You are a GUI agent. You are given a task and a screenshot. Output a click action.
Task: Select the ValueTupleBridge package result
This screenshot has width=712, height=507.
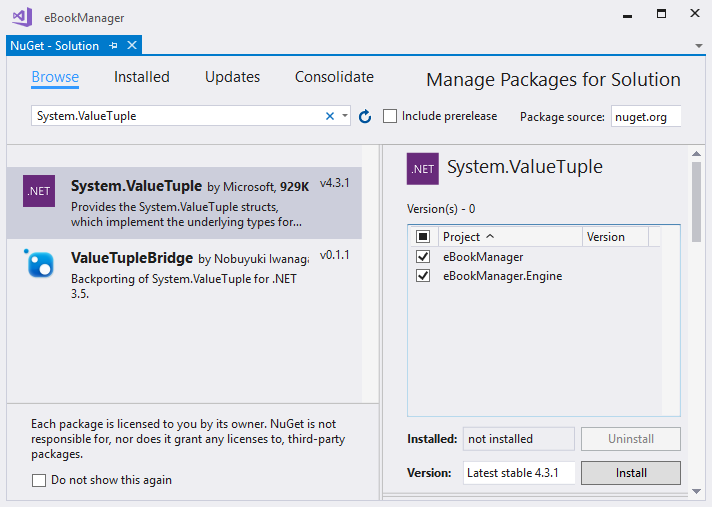184,275
